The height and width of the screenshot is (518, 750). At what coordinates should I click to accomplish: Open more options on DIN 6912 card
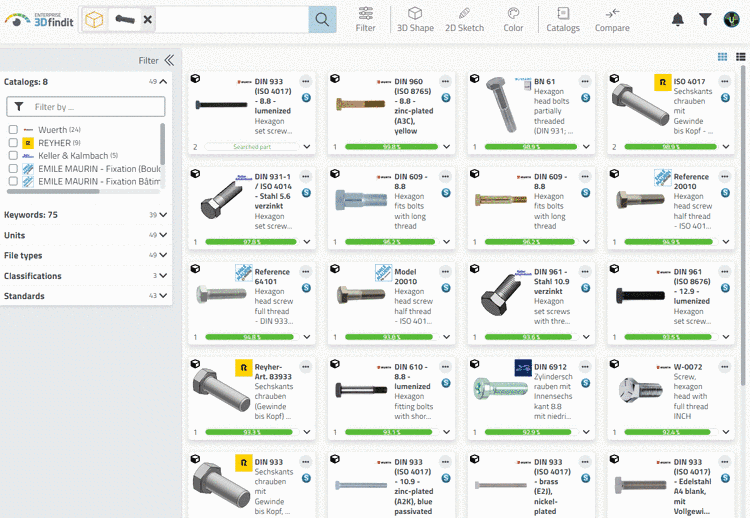pos(585,367)
